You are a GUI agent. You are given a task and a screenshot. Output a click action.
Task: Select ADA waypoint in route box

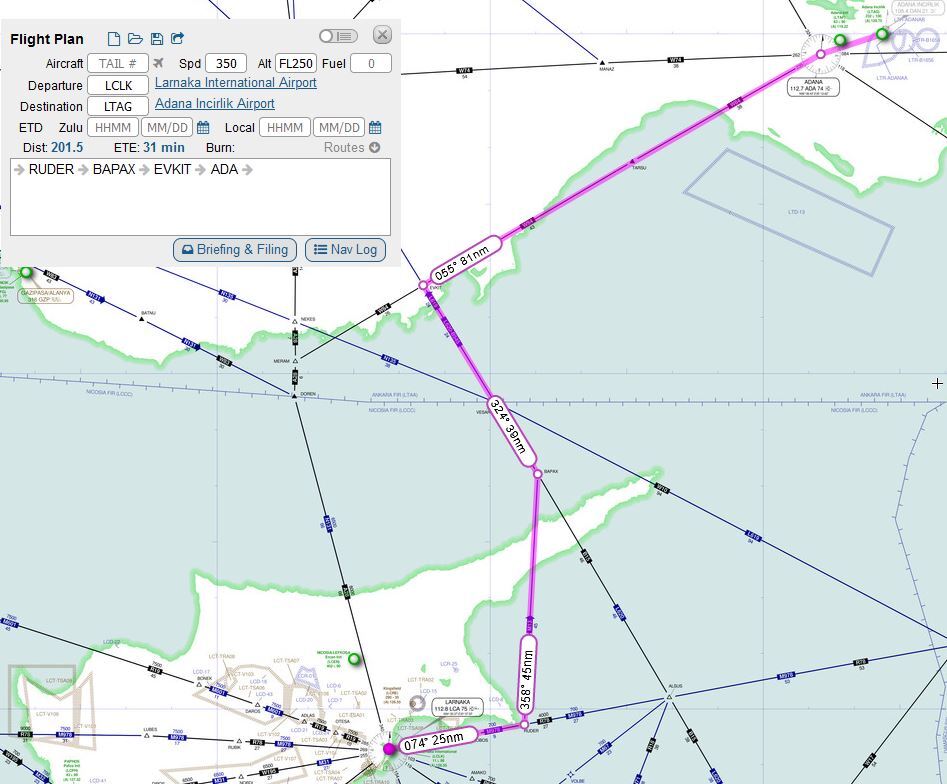point(224,170)
